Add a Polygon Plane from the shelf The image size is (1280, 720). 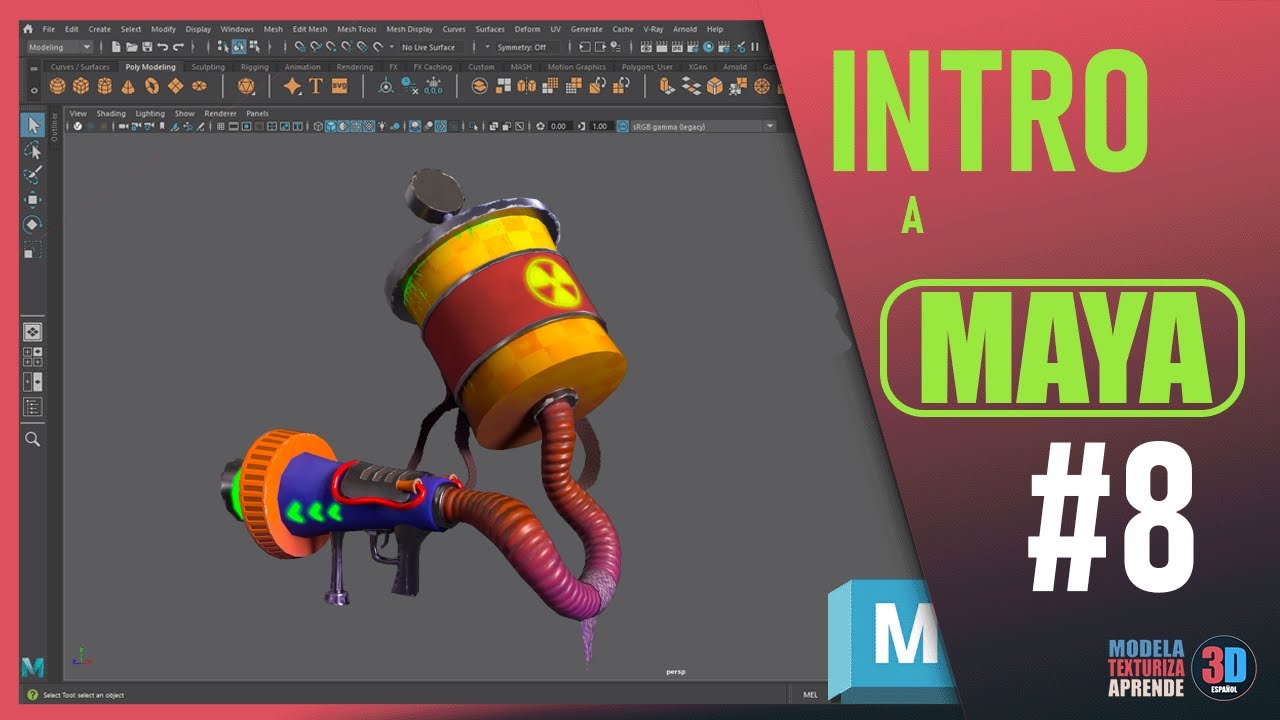click(176, 86)
